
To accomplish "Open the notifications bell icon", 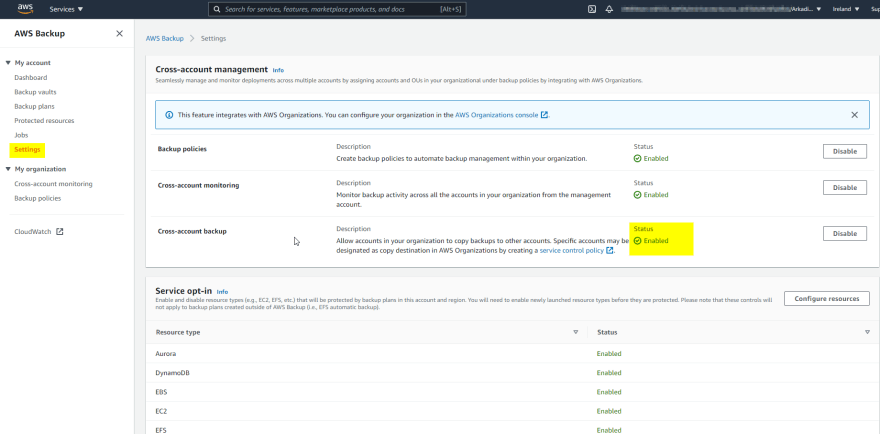I will [x=609, y=9].
